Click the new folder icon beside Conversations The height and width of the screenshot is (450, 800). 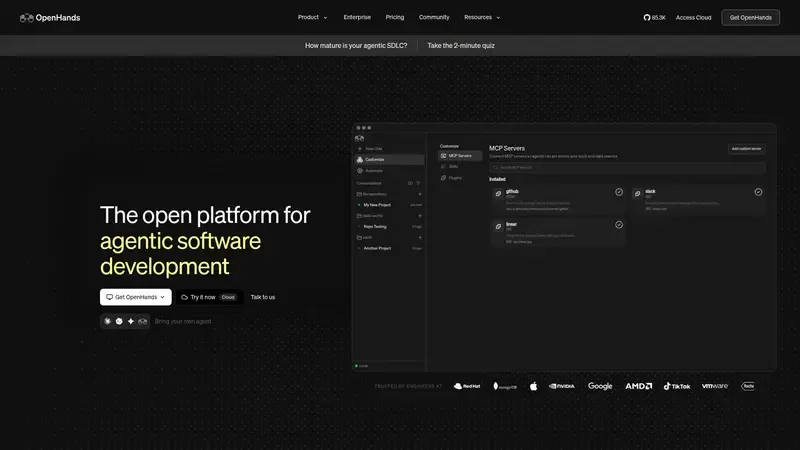coord(410,183)
